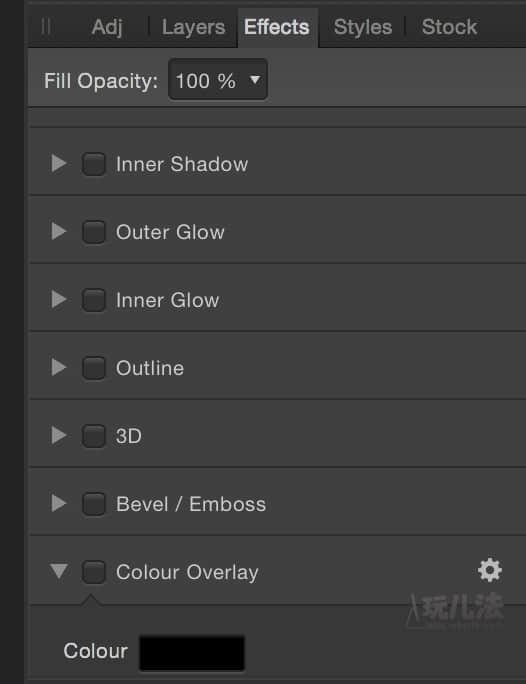Enable the Colour Overlay checkbox
The height and width of the screenshot is (684, 526).
93,572
